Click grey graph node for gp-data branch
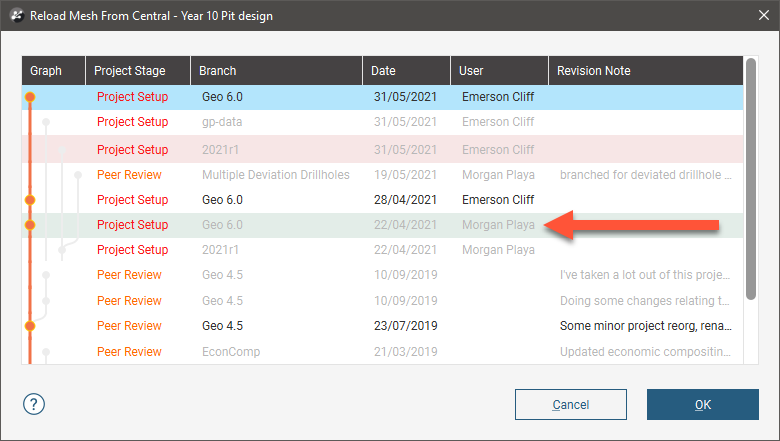780x441 pixels. pos(45,122)
